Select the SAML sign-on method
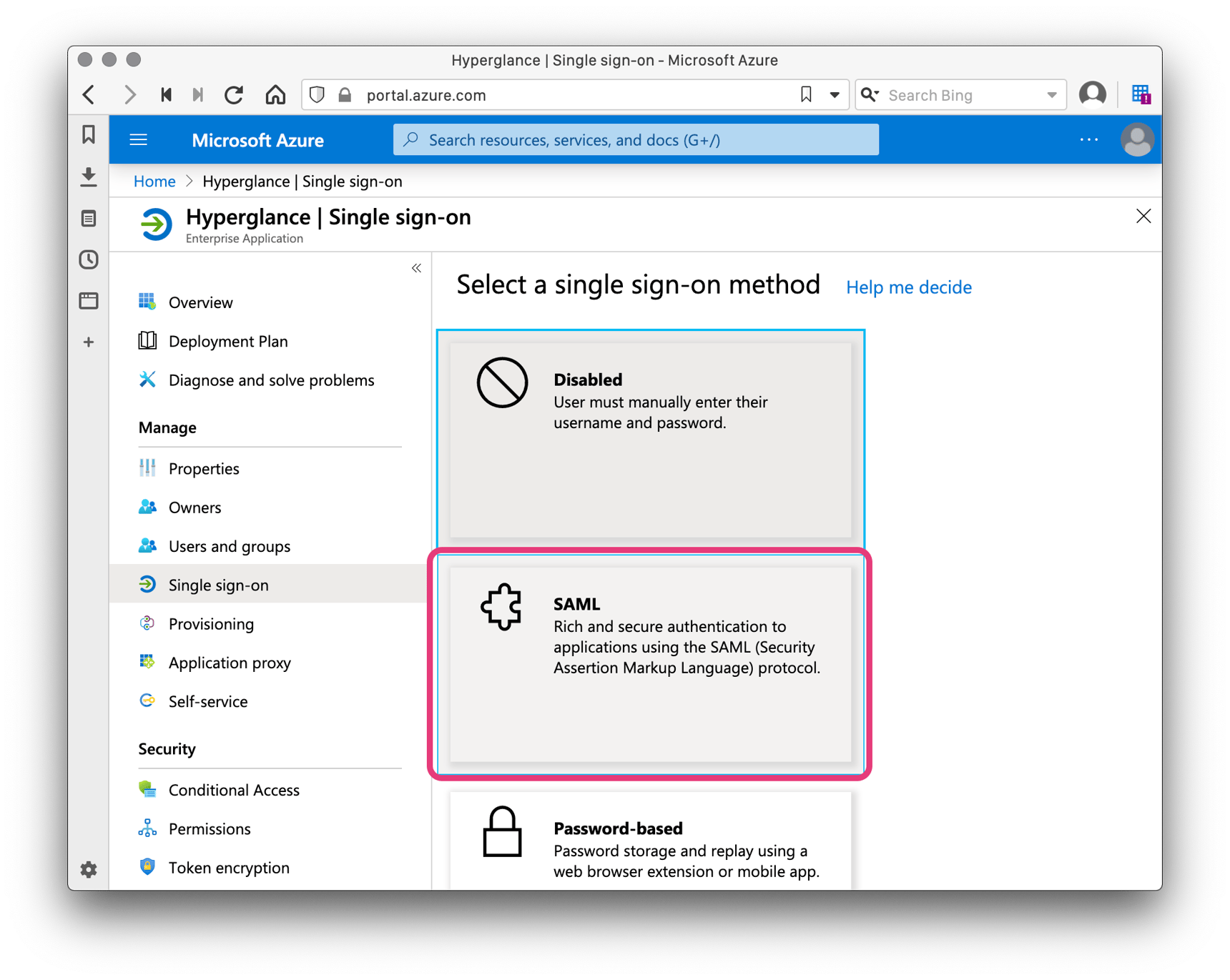The height and width of the screenshot is (980, 1230). [649, 665]
